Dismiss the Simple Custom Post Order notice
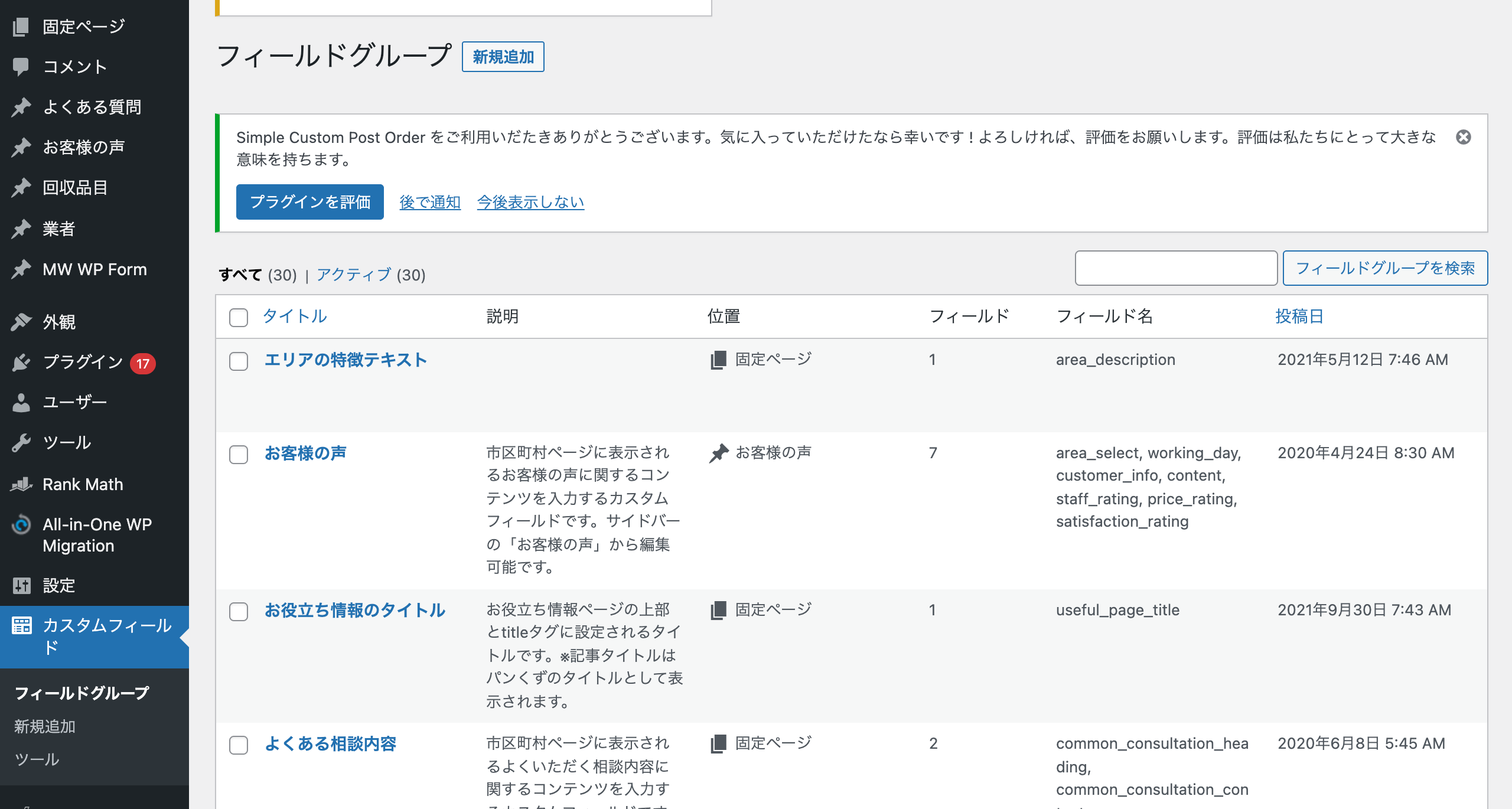 [1463, 137]
